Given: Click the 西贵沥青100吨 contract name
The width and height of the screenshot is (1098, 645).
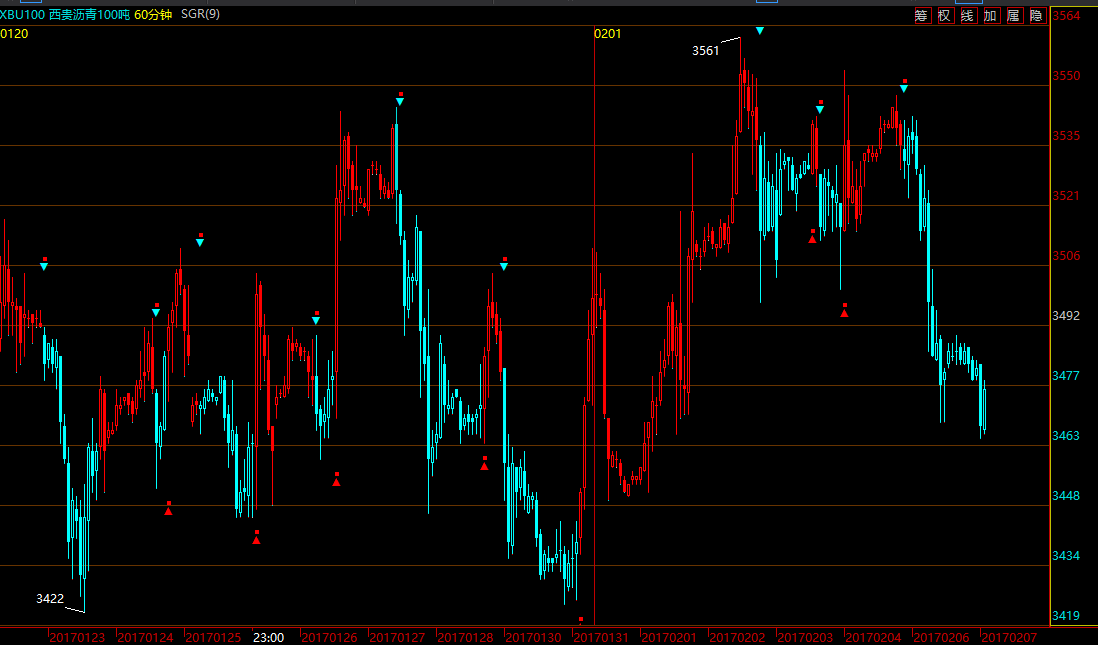Looking at the screenshot, I should tap(90, 15).
